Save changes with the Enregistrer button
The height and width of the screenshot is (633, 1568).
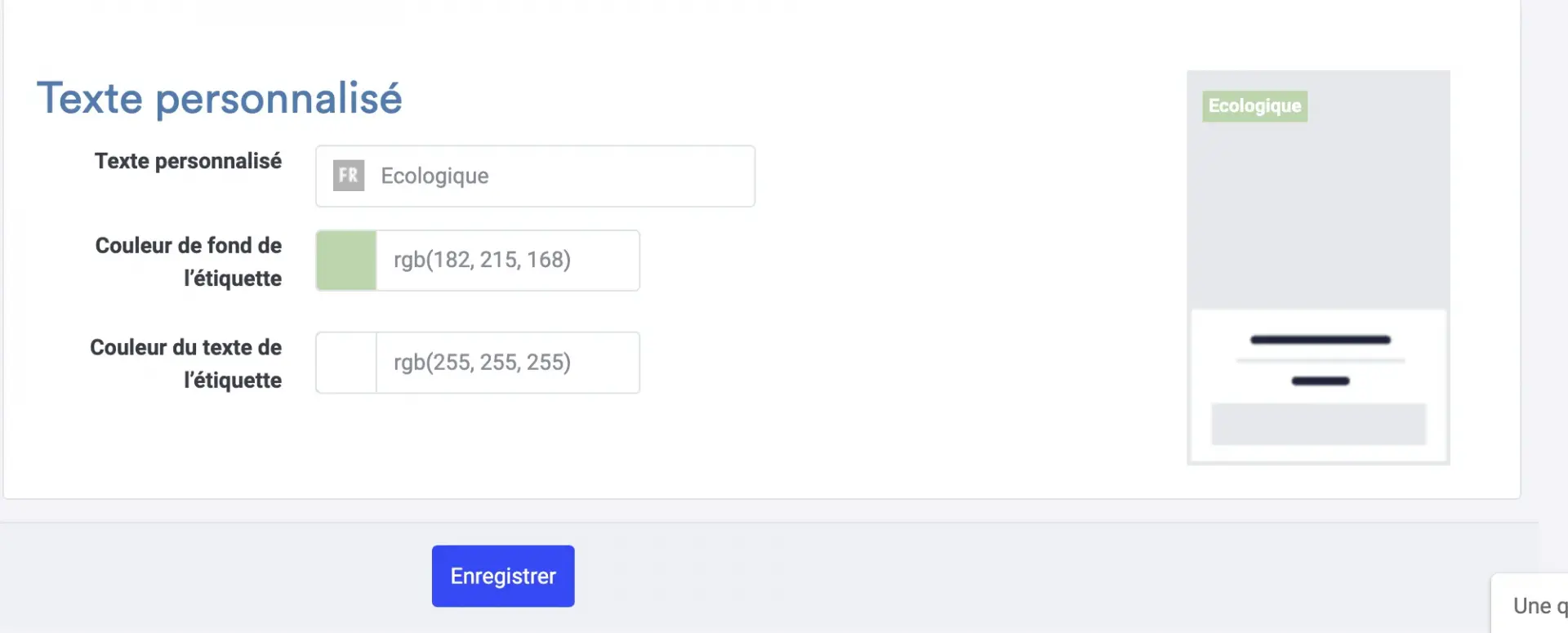click(x=503, y=576)
